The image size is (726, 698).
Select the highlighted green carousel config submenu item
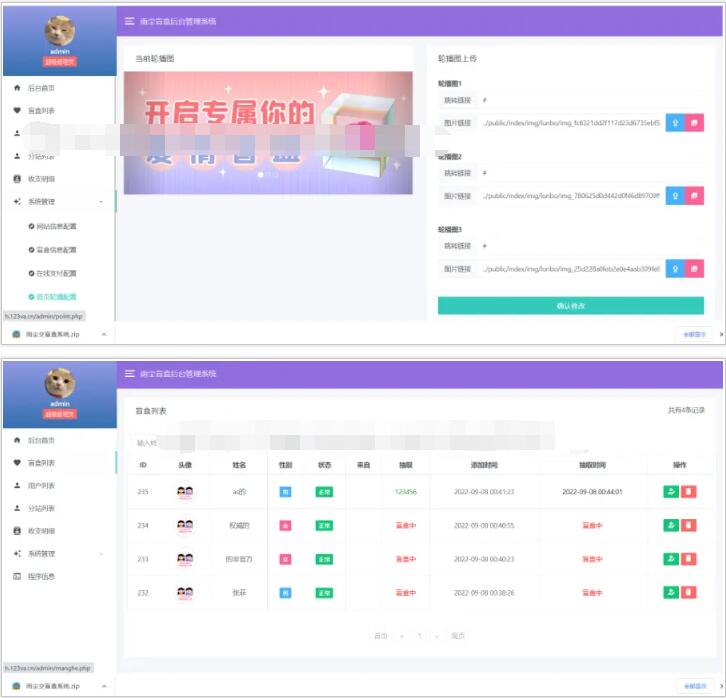coord(56,297)
